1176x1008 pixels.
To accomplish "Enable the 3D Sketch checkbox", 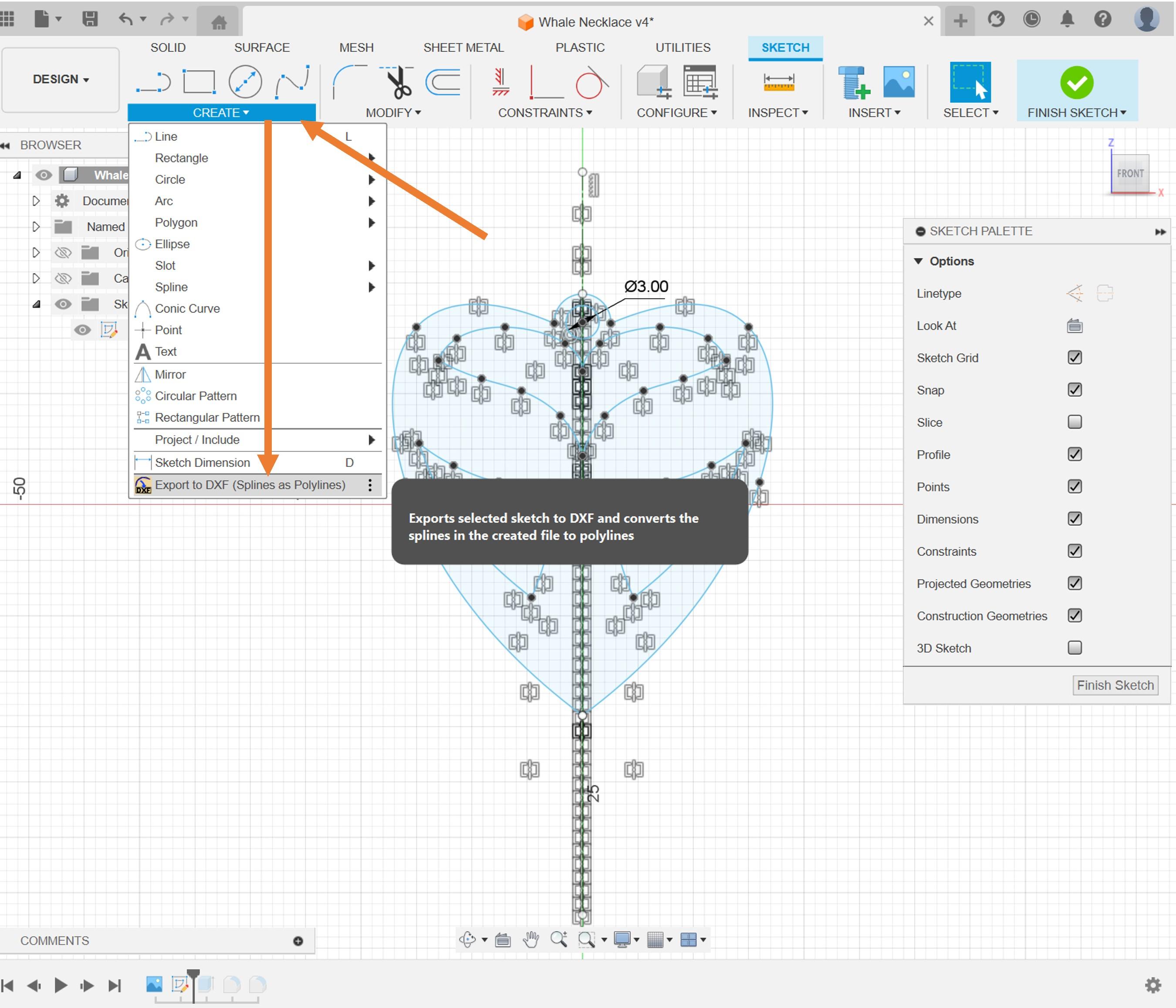I will point(1074,648).
